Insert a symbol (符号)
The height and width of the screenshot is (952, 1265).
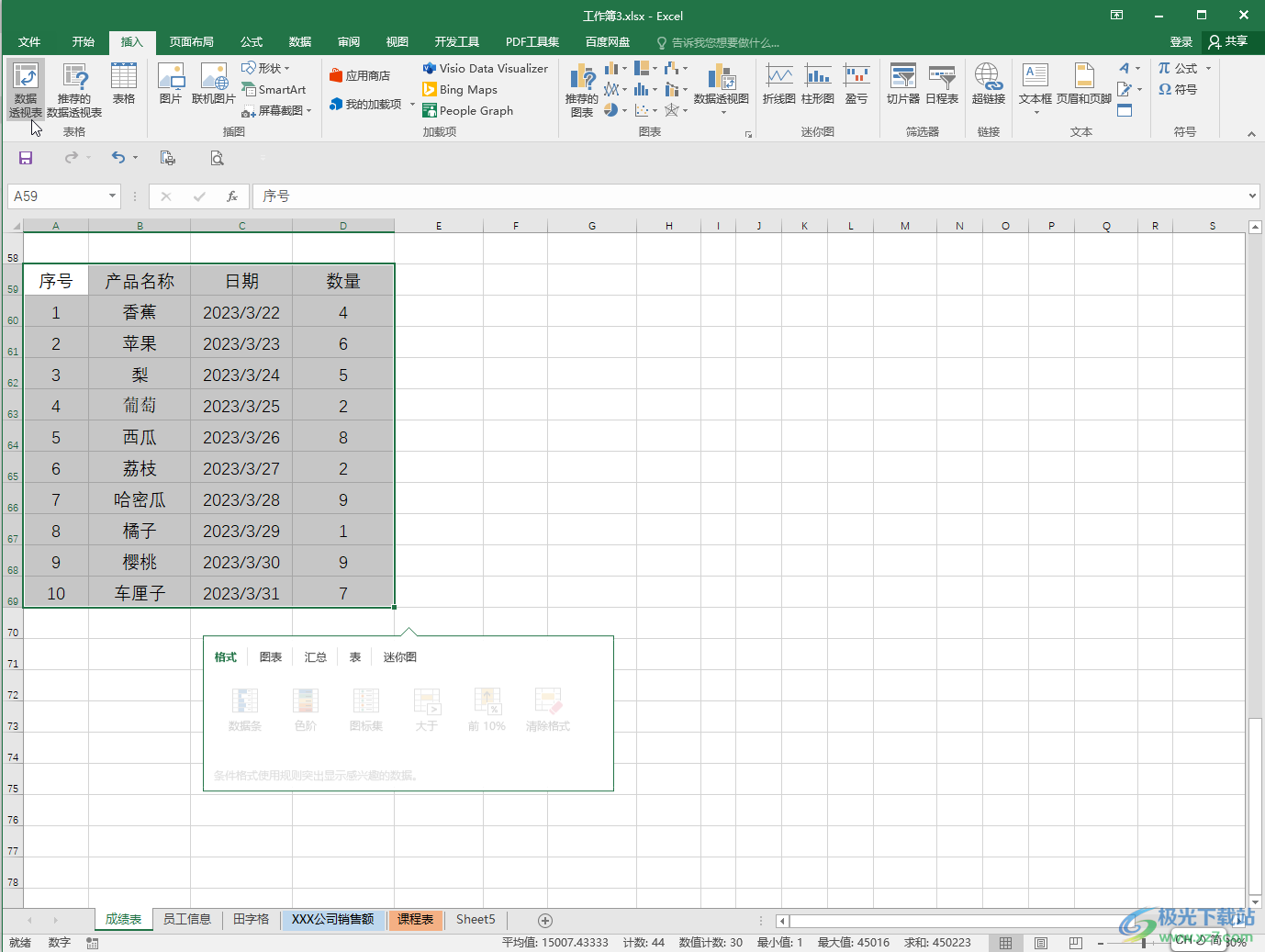1178,90
